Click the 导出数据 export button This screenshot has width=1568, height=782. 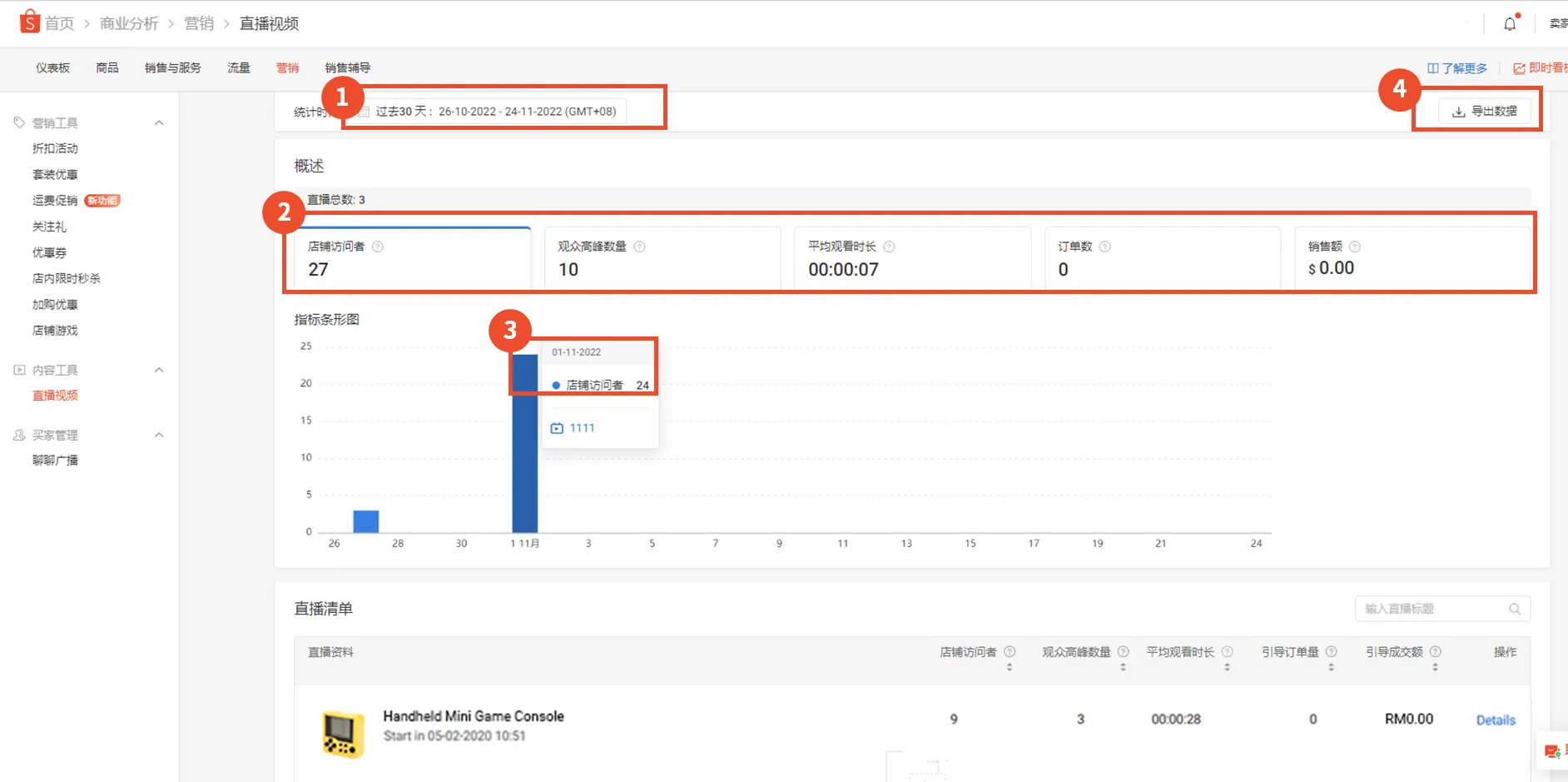click(1484, 112)
